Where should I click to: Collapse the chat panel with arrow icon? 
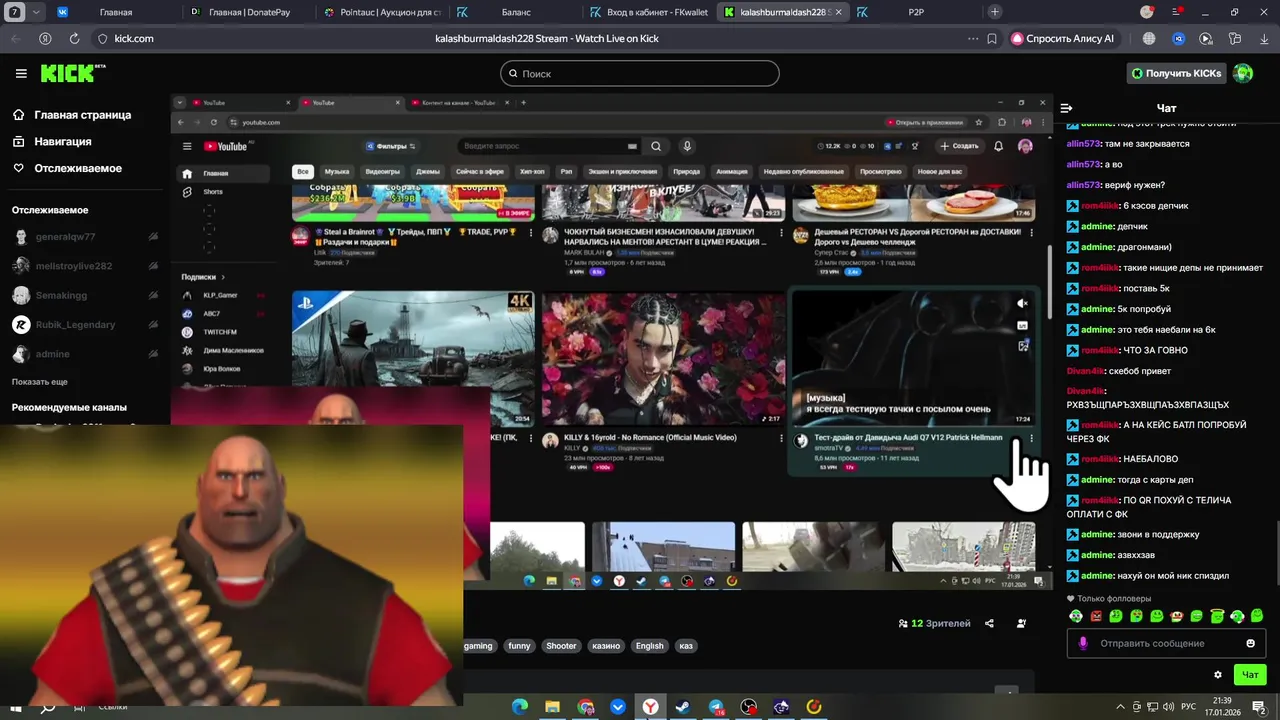coord(1067,108)
